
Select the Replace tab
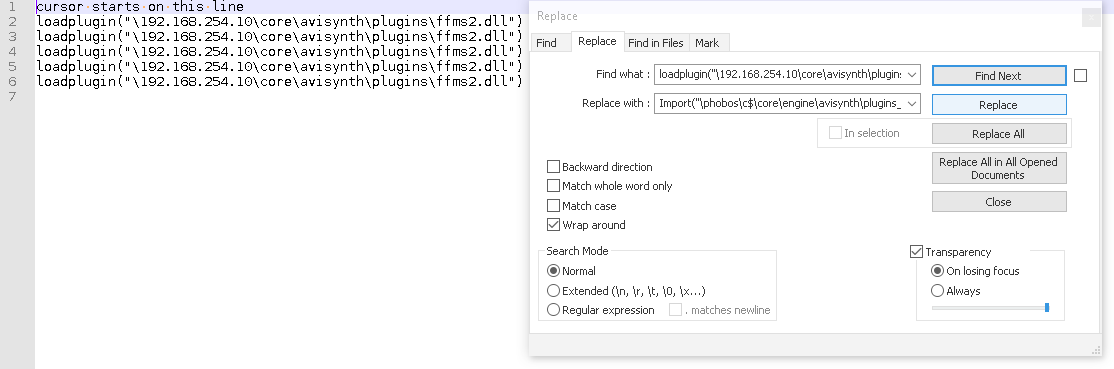[597, 41]
